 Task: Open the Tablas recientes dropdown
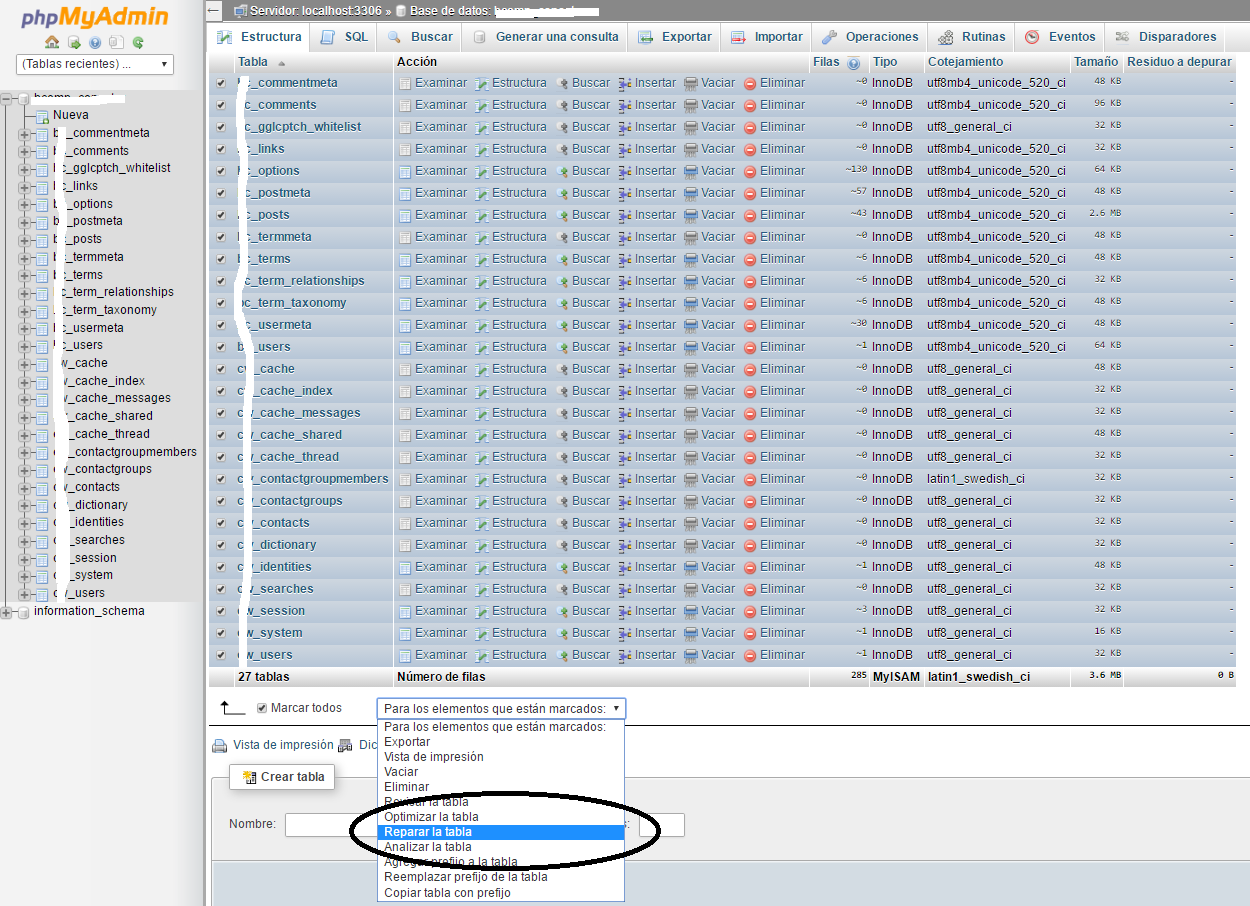click(95, 64)
